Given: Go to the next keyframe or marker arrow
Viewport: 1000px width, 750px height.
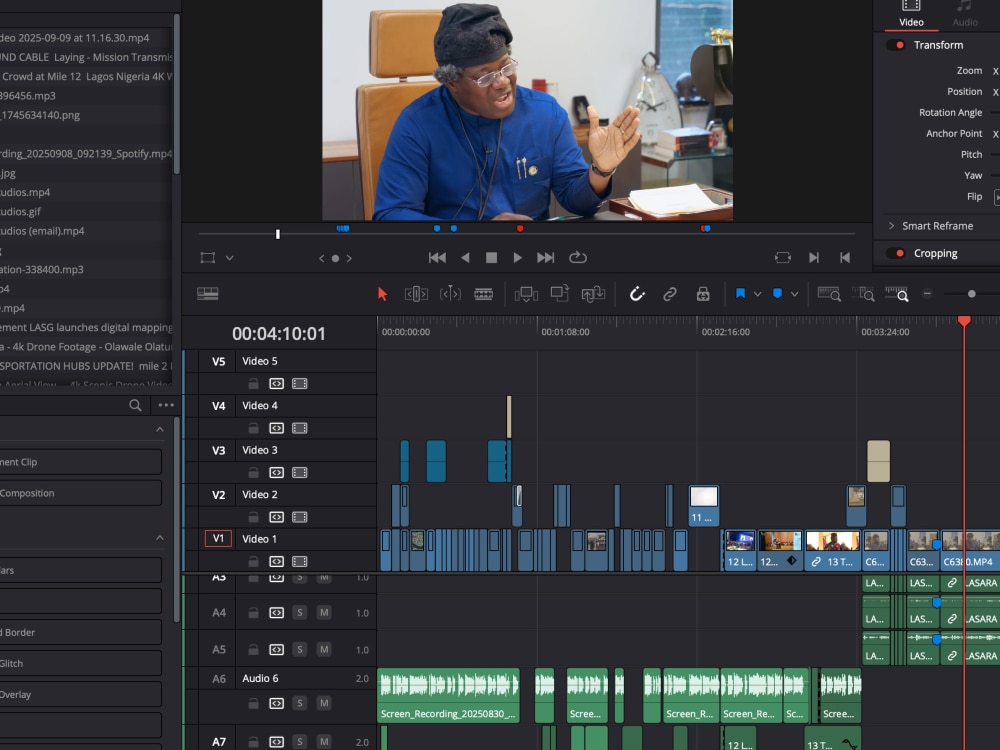Looking at the screenshot, I should click(349, 258).
